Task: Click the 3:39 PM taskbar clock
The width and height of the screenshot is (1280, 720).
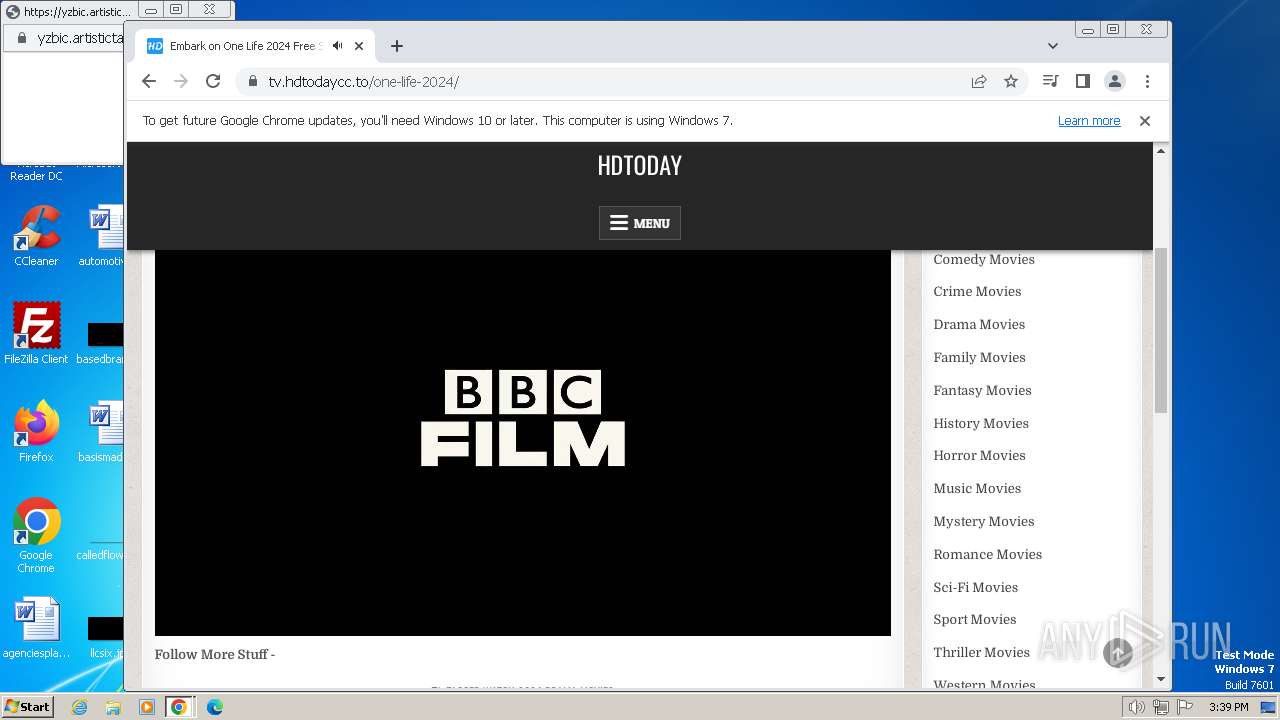Action: click(1228, 707)
